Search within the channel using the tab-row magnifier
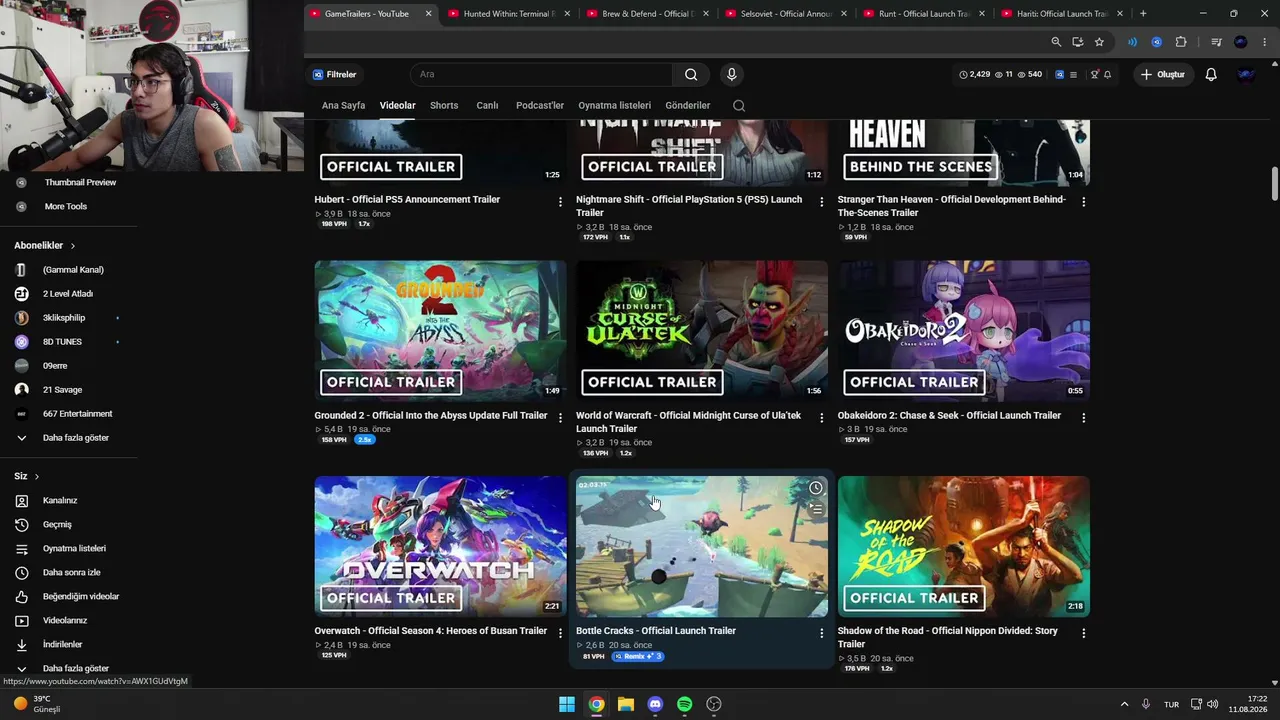 pos(739,105)
